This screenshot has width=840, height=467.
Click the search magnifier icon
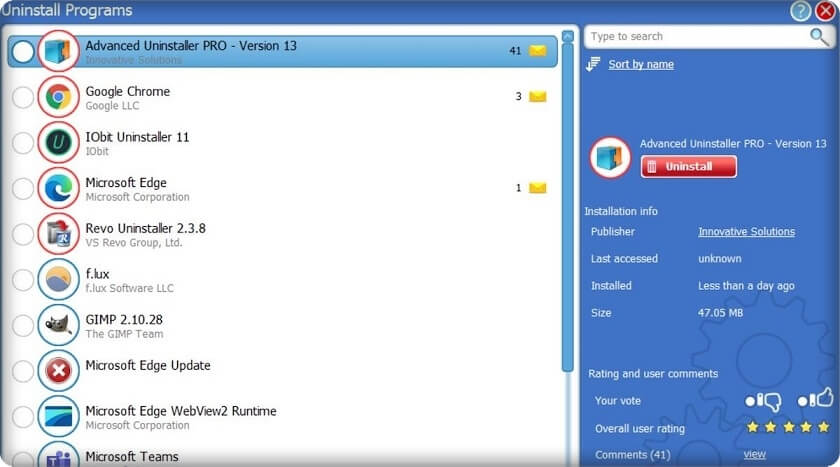point(819,37)
